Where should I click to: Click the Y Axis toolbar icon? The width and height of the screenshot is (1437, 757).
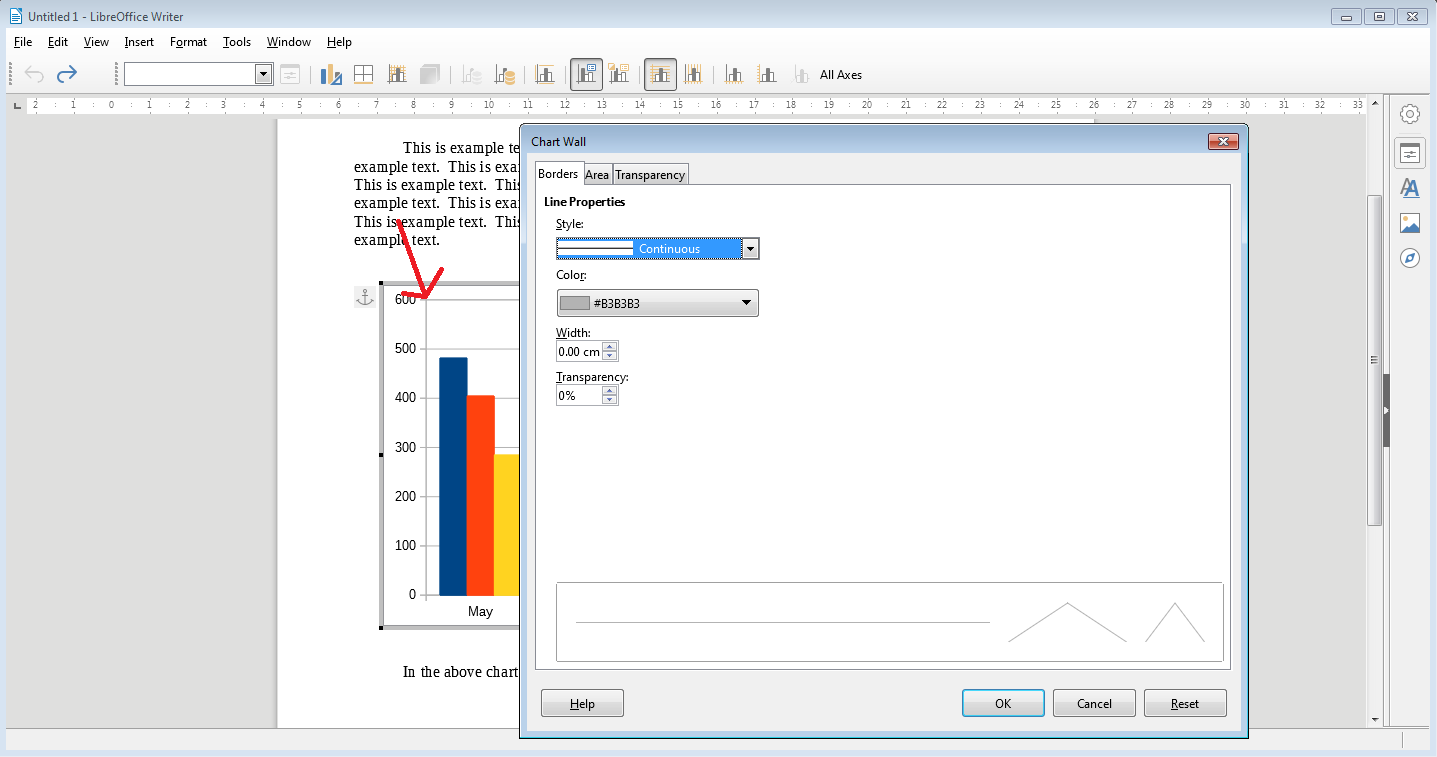(767, 74)
